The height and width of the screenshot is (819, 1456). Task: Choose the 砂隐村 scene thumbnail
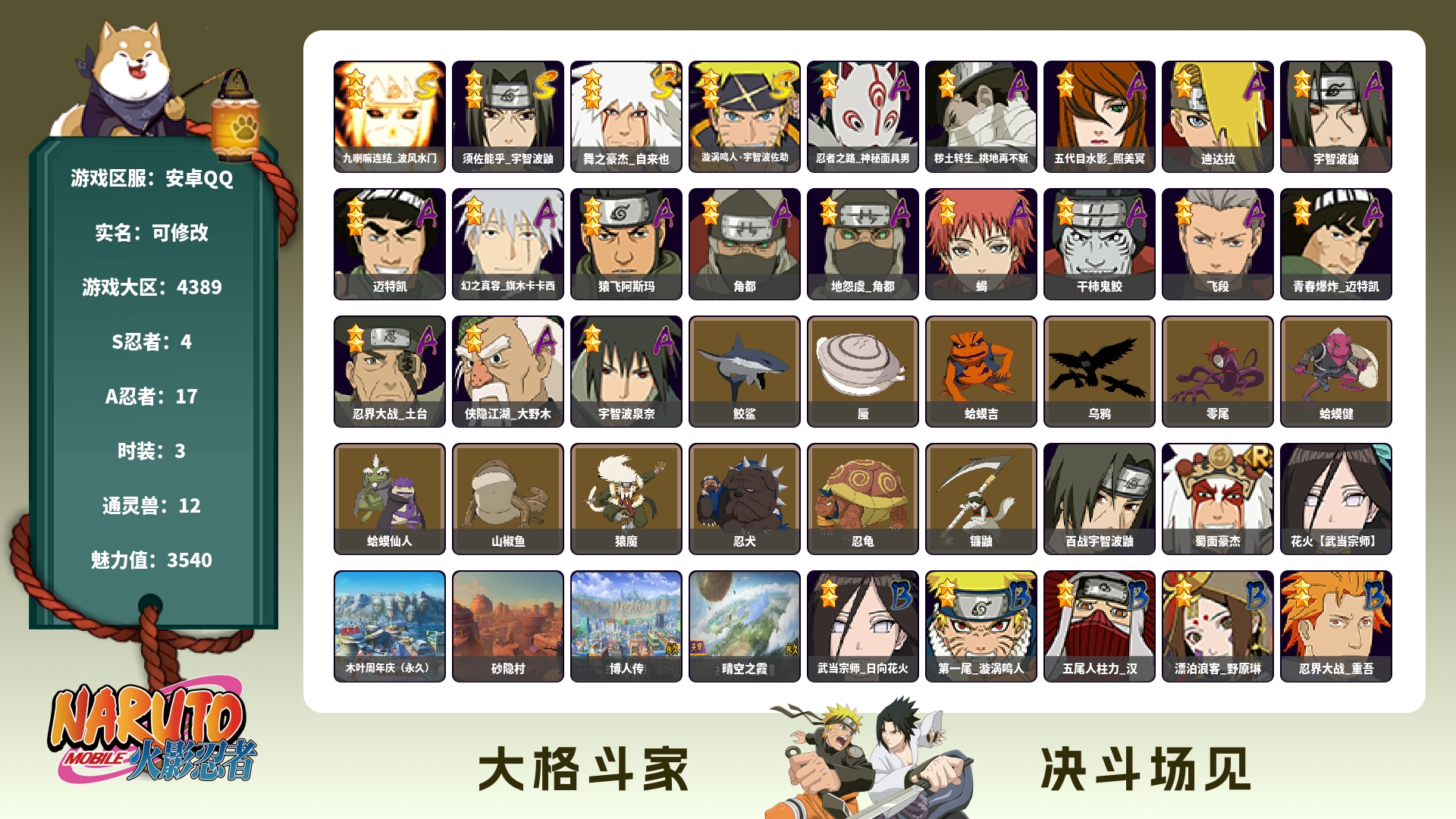point(507,626)
